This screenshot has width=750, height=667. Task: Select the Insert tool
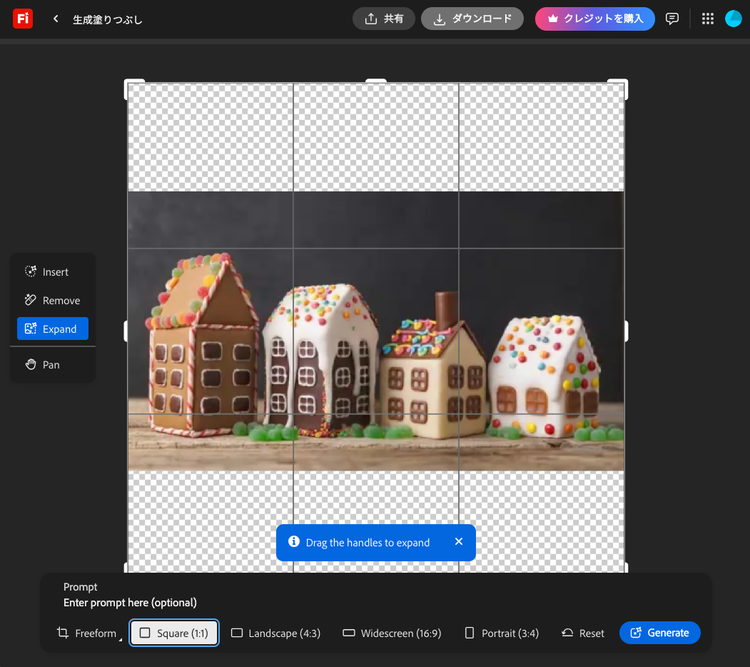[x=53, y=272]
